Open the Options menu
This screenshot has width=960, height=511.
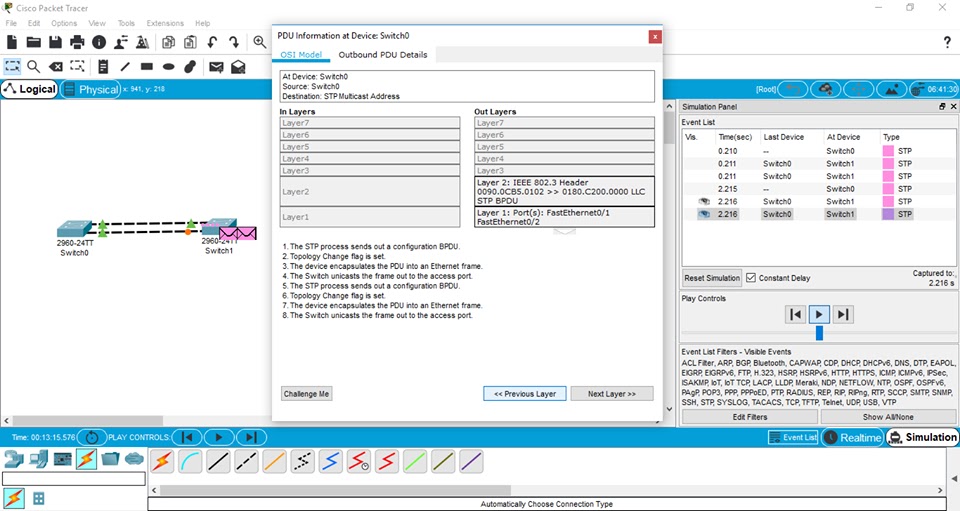64,23
